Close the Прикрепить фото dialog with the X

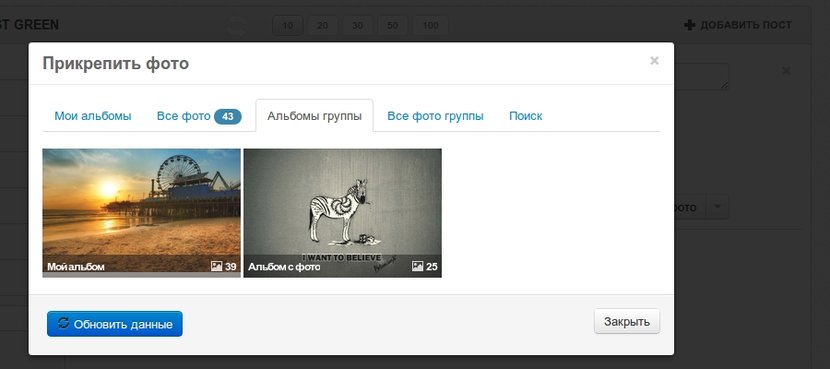click(654, 61)
